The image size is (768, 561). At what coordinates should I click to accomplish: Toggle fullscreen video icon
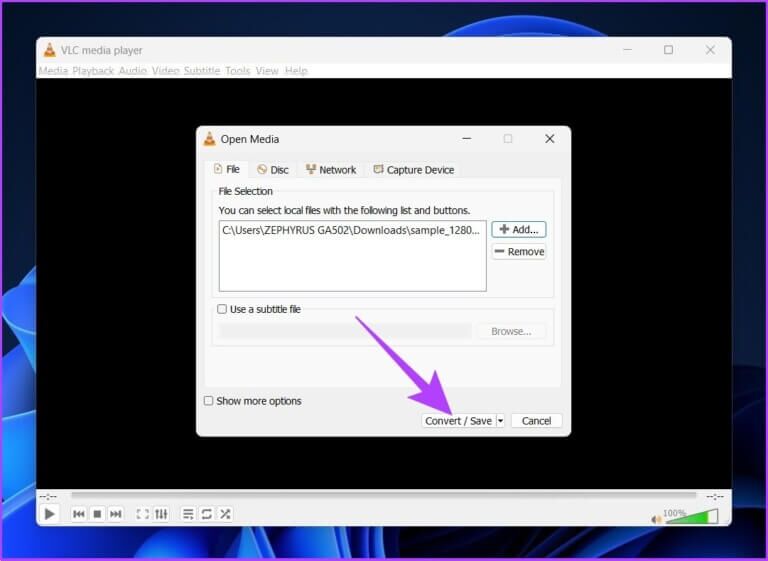[x=143, y=514]
